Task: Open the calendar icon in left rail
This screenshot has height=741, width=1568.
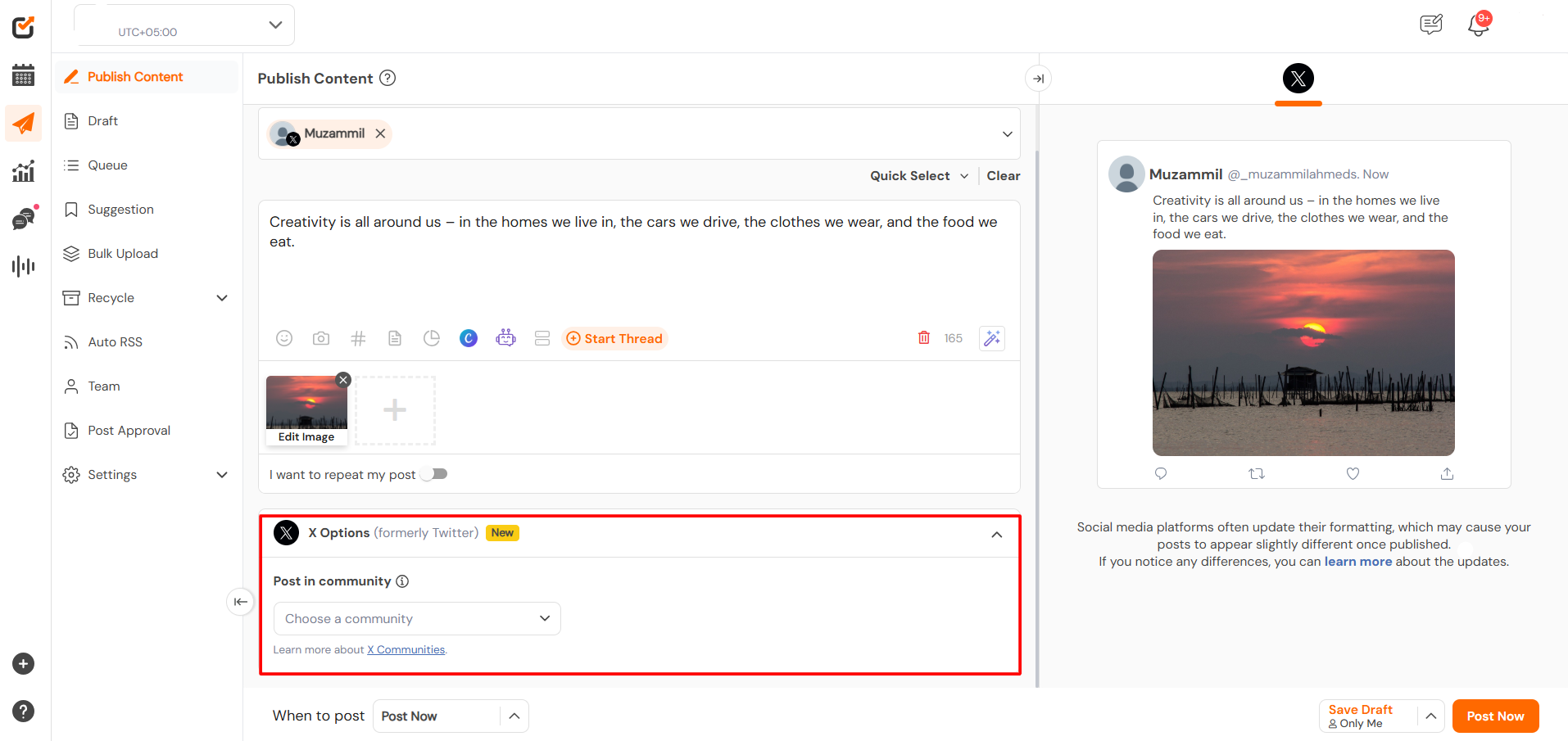Action: tap(23, 75)
